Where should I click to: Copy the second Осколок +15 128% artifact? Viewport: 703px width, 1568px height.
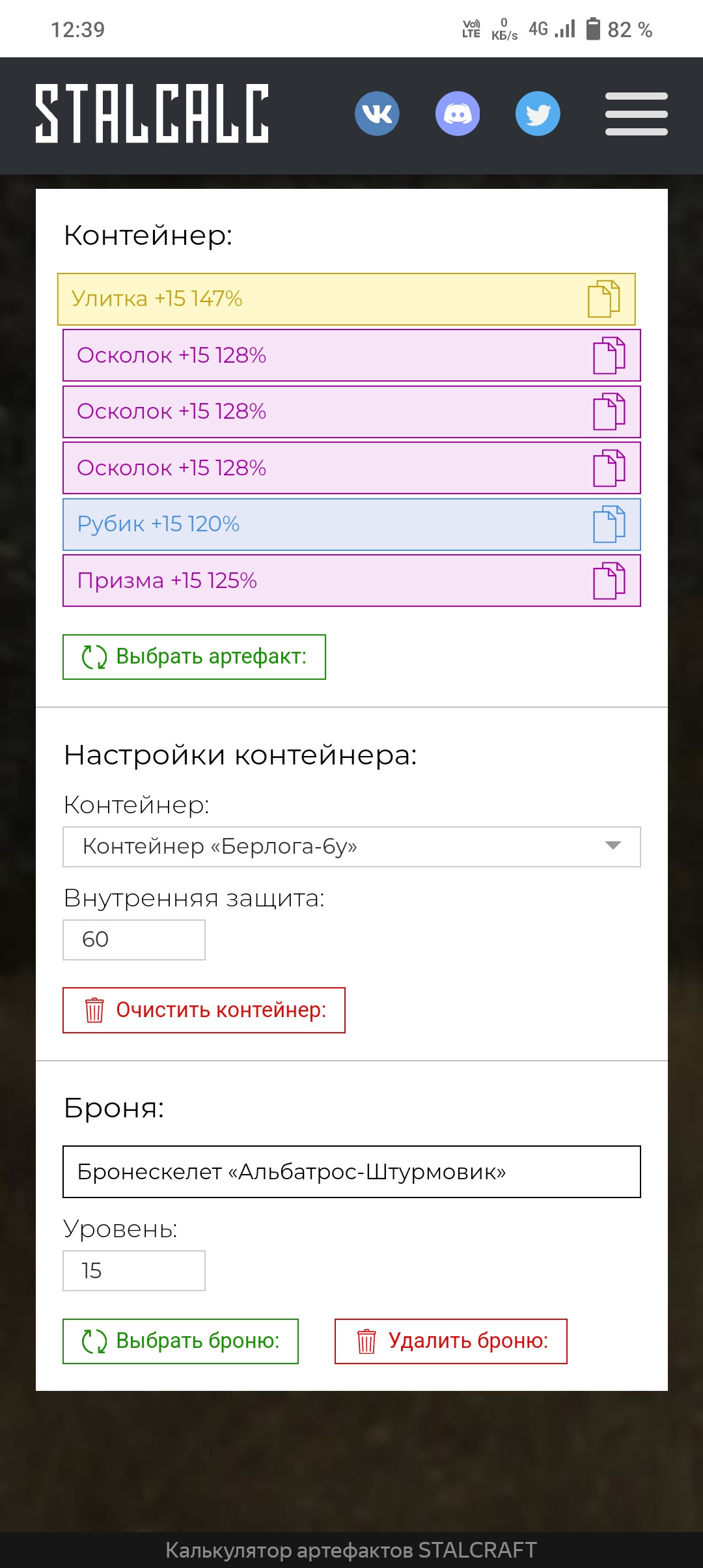click(x=609, y=412)
